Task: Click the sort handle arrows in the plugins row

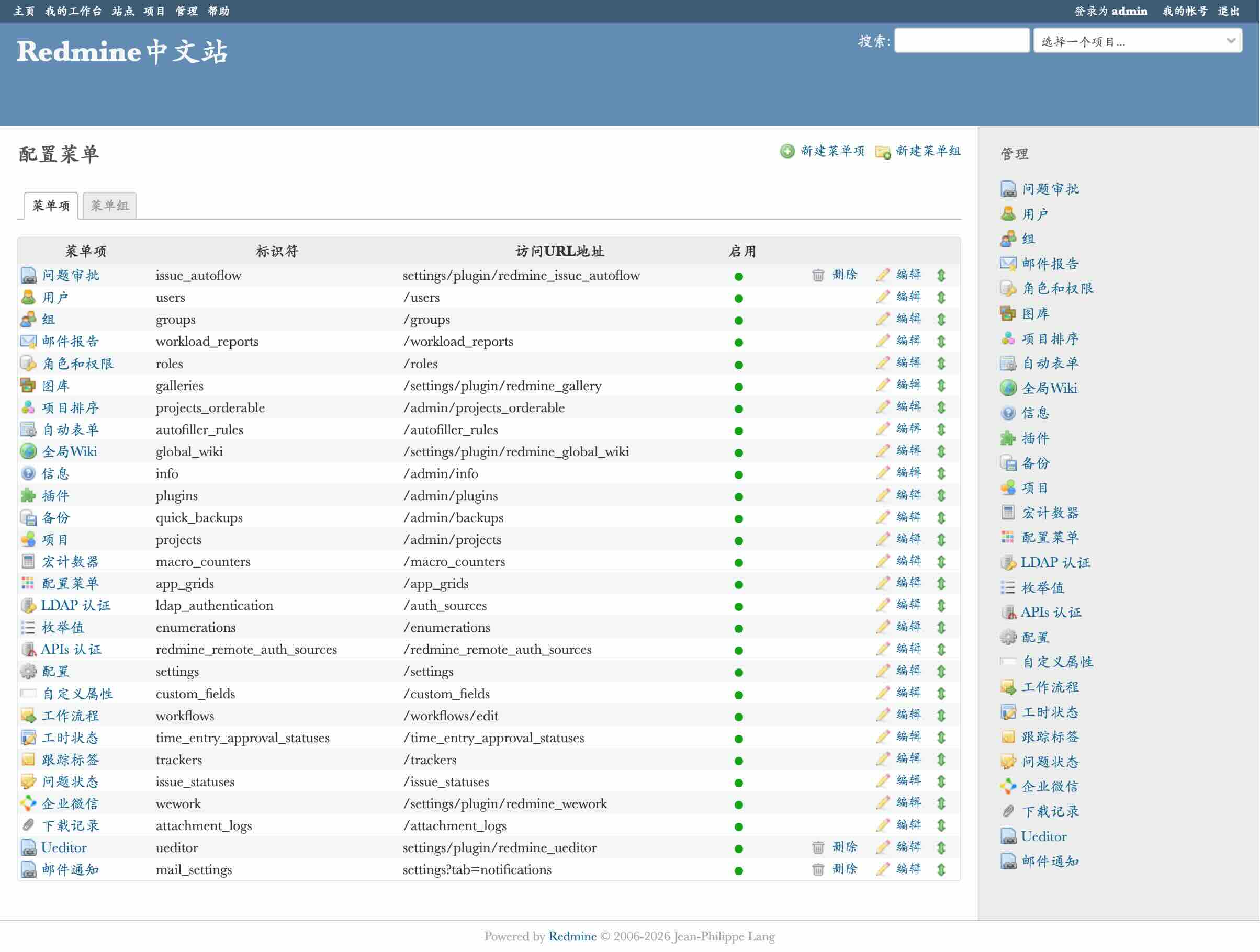Action: [x=941, y=495]
